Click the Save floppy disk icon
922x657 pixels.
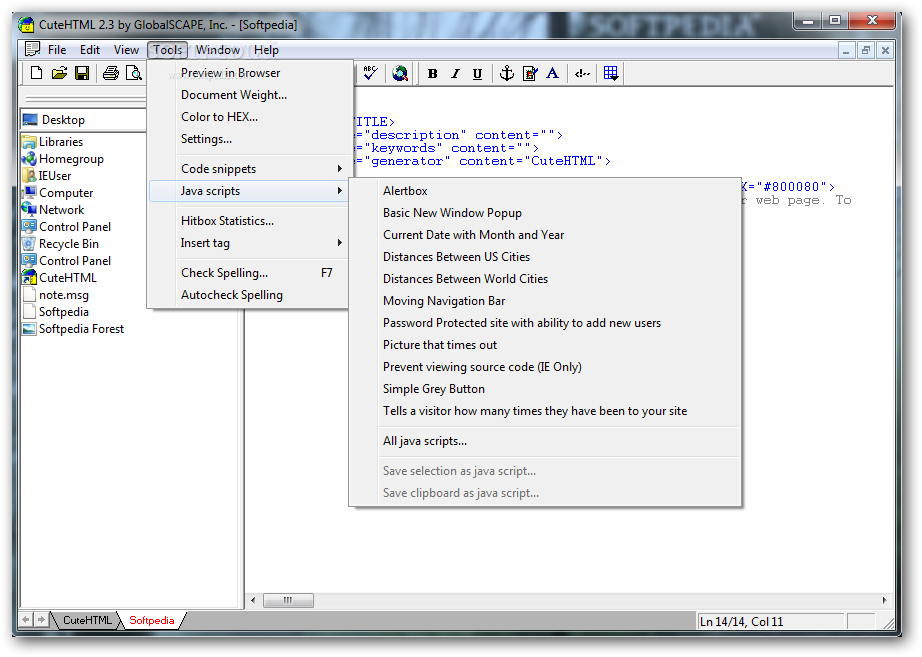(82, 73)
